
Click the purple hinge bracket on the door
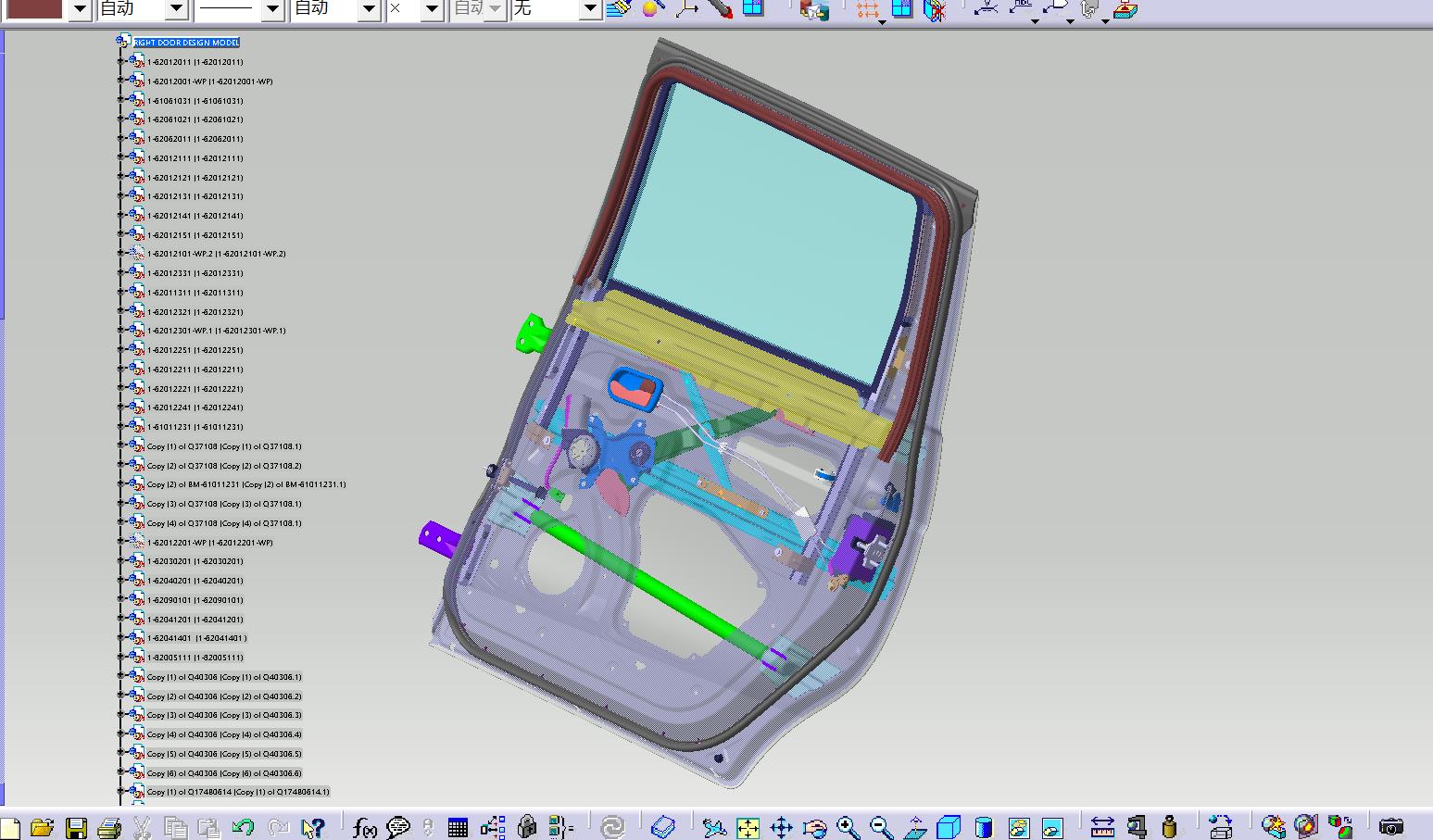(439, 540)
